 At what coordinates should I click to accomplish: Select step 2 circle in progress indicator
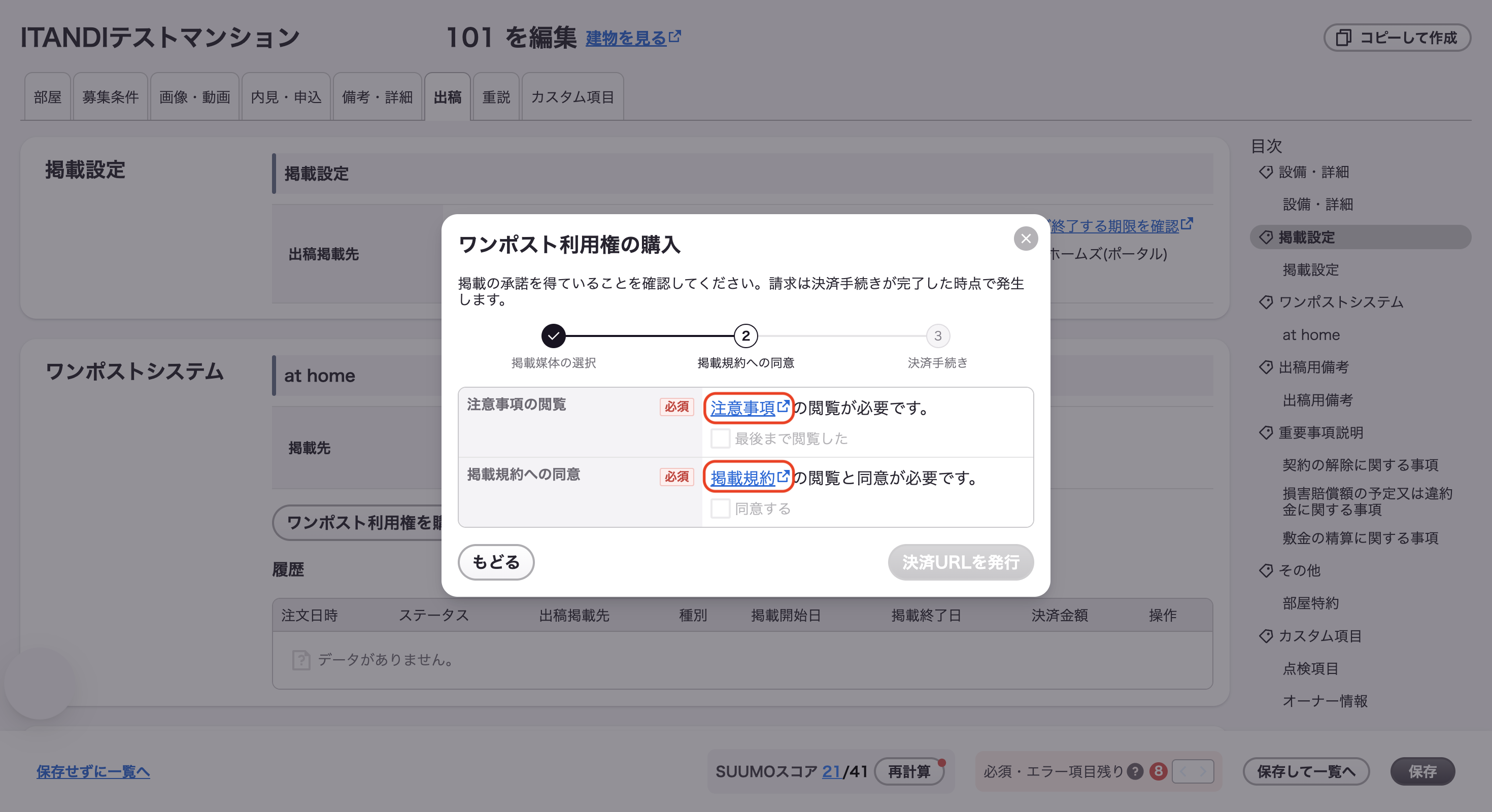(745, 336)
